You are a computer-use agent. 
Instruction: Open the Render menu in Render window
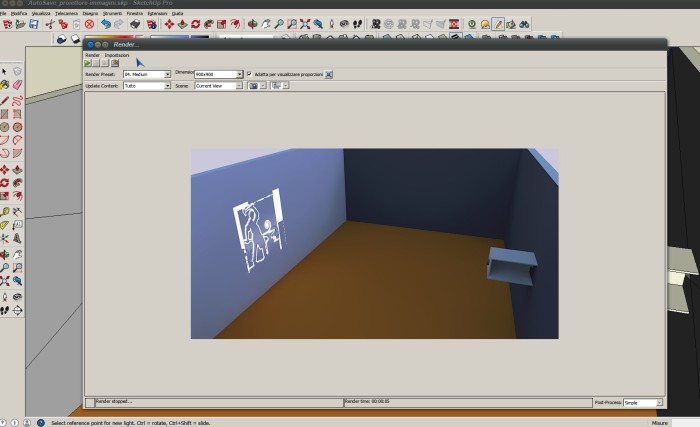coord(92,55)
